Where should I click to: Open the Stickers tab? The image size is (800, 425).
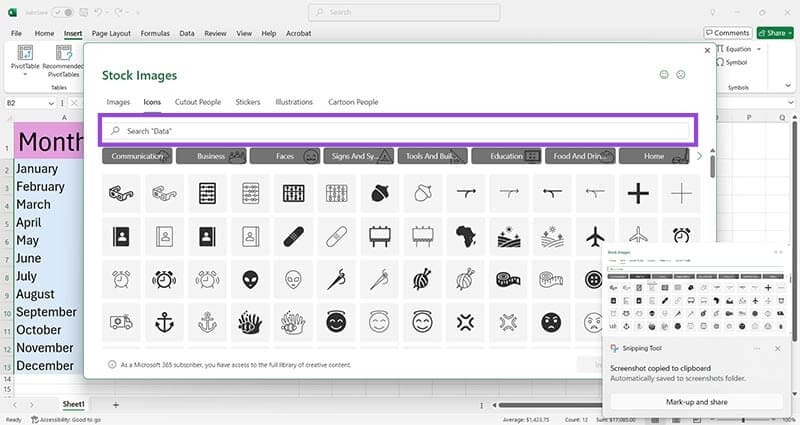click(x=248, y=102)
